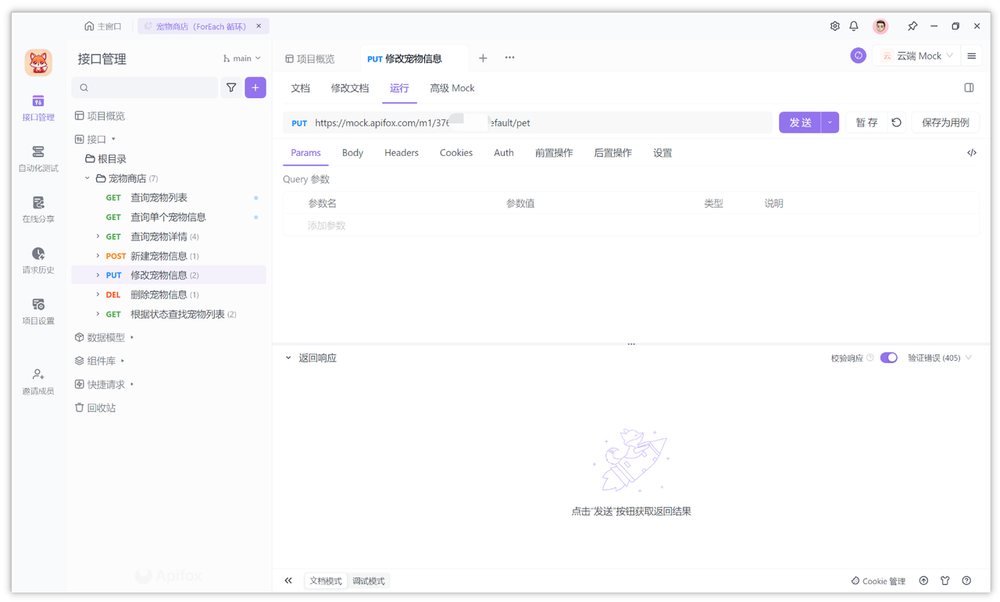The width and height of the screenshot is (1000, 602).
Task: Open 请求历史 sidebar icon
Action: [x=38, y=260]
